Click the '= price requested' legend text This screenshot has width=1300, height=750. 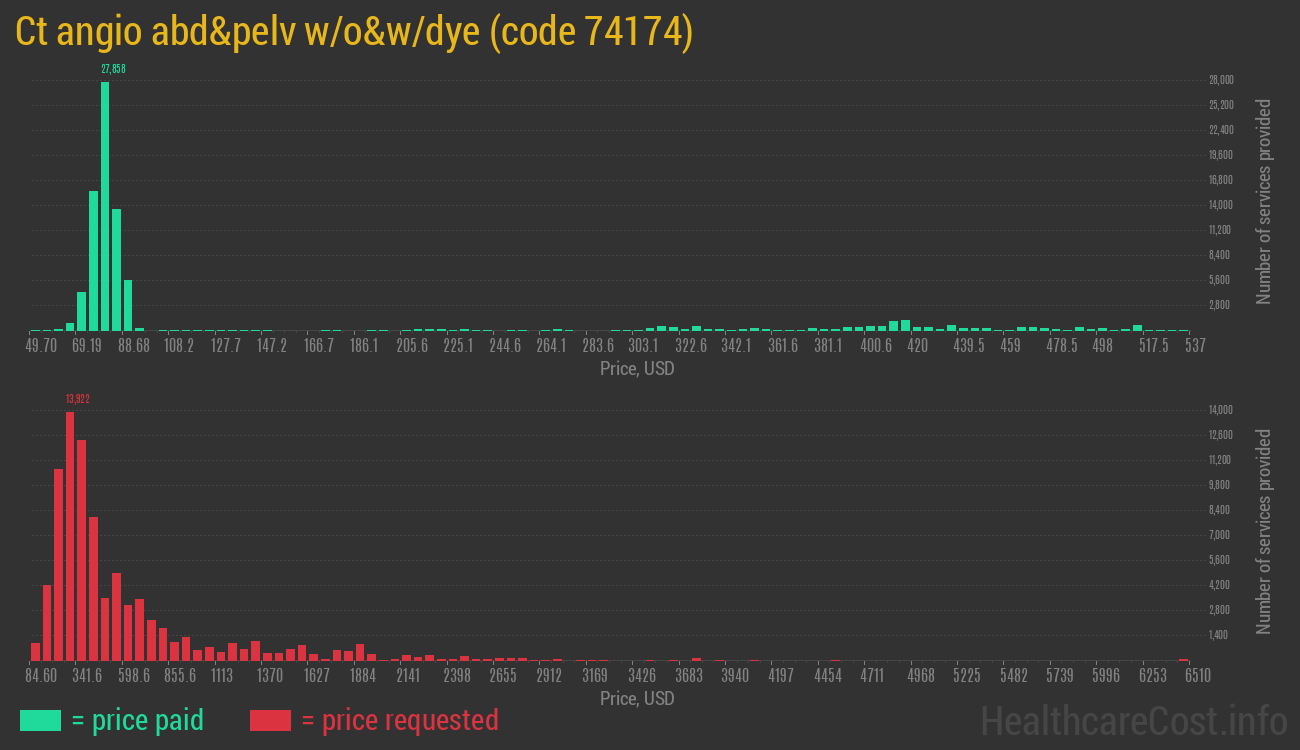pyautogui.click(x=399, y=720)
